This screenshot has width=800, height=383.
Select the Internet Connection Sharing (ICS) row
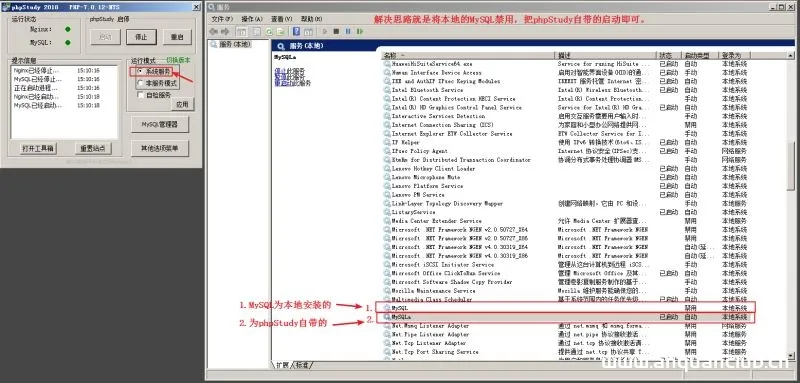click(565, 125)
